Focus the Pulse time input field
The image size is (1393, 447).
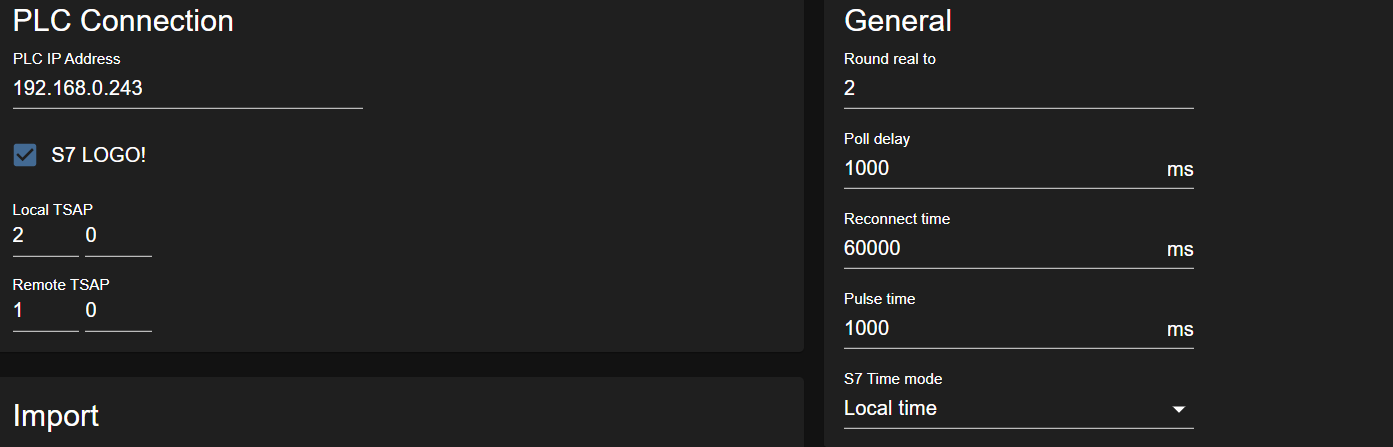pos(1000,328)
